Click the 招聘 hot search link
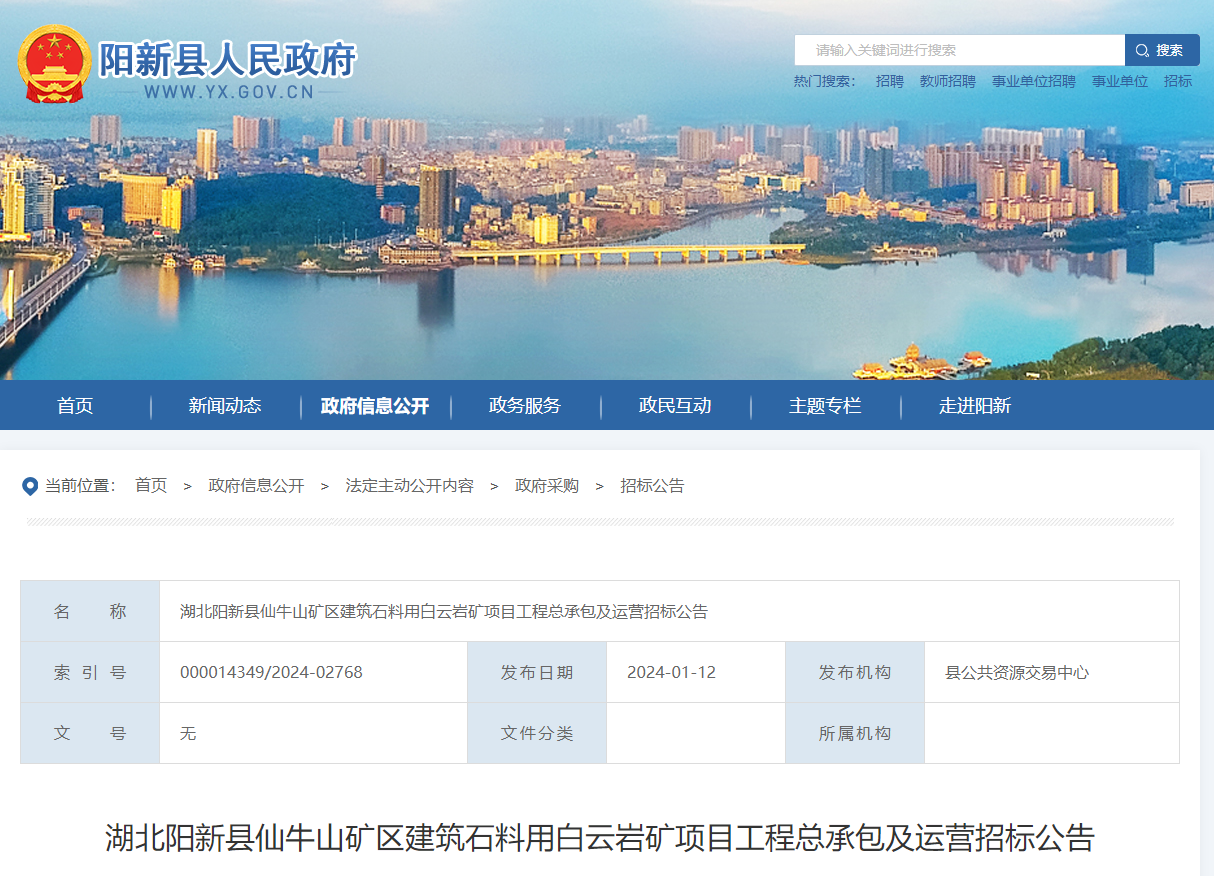Screen dimensions: 1214x876 [x=889, y=81]
